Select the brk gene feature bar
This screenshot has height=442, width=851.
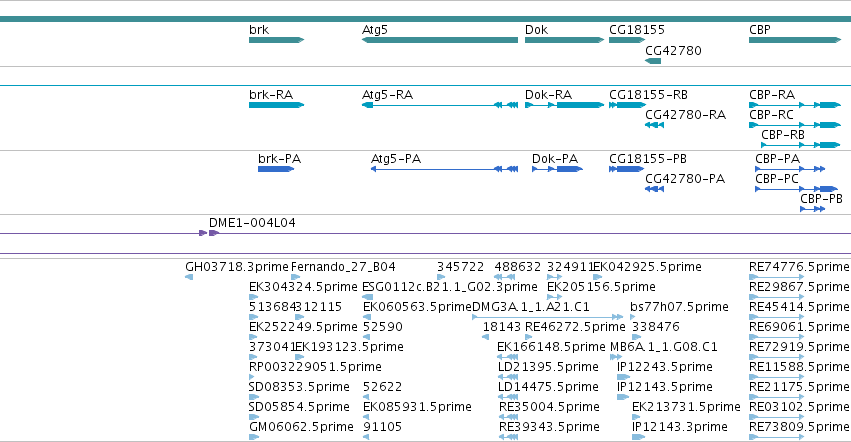tap(276, 40)
